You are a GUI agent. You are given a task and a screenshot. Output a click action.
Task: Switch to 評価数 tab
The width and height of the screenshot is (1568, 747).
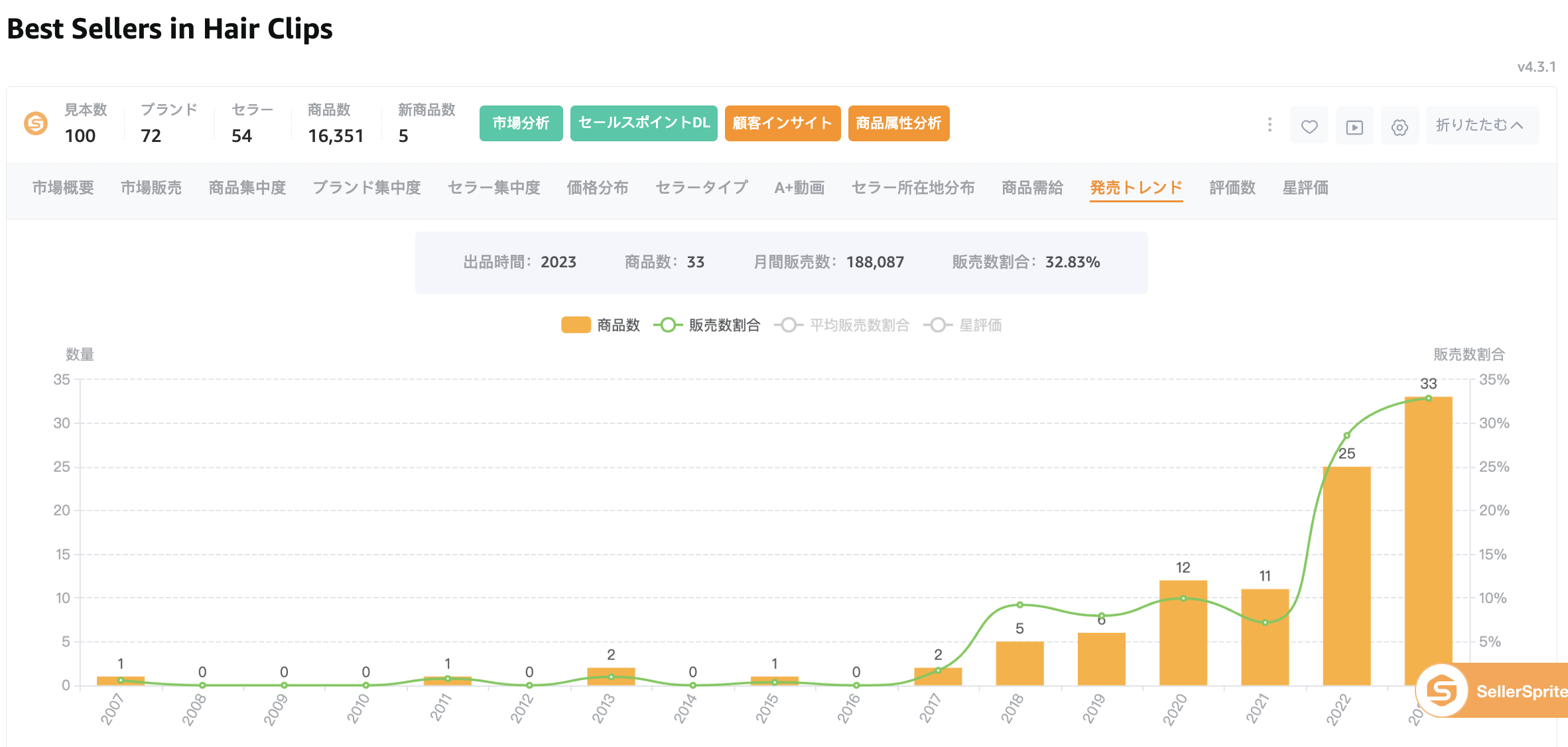tap(1232, 188)
